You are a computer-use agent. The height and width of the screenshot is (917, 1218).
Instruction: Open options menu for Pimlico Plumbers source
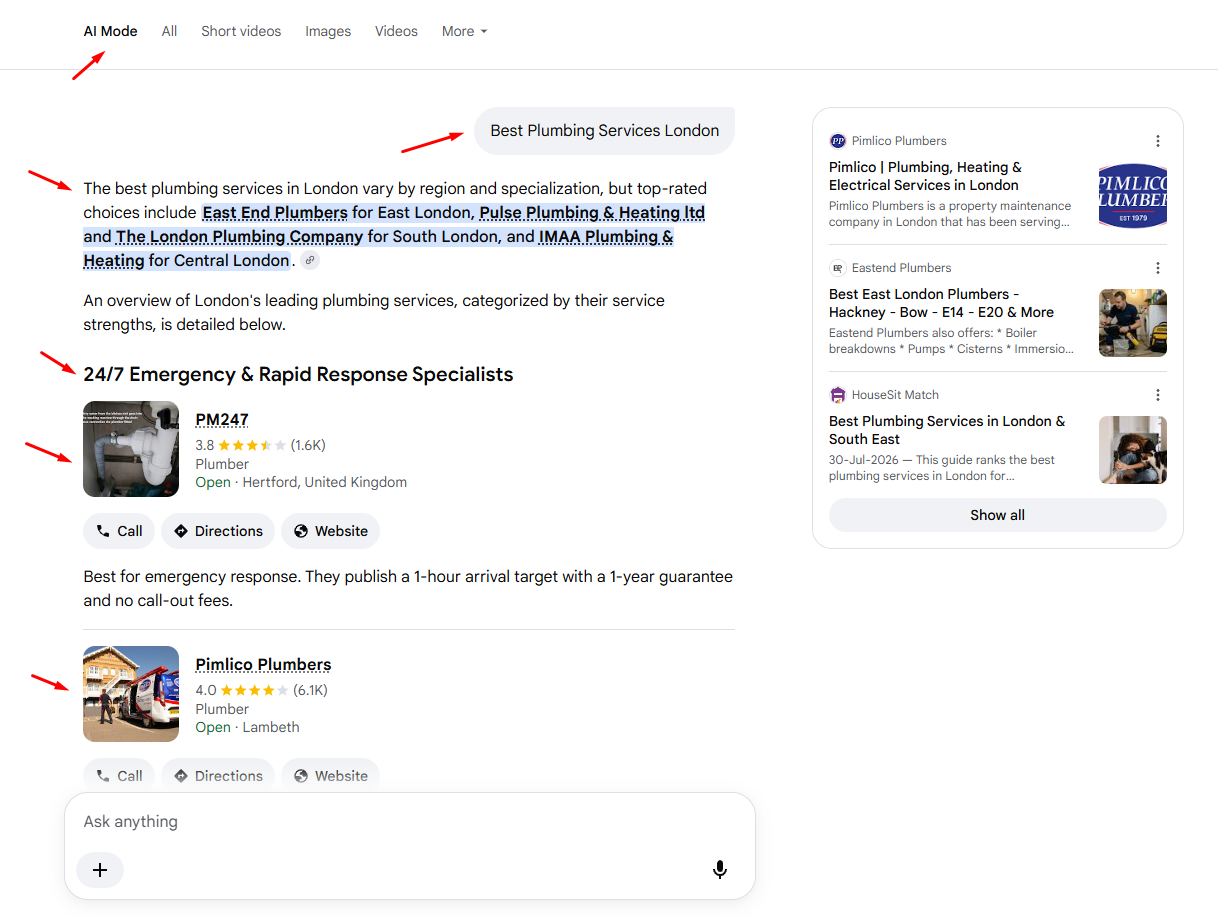tap(1158, 141)
